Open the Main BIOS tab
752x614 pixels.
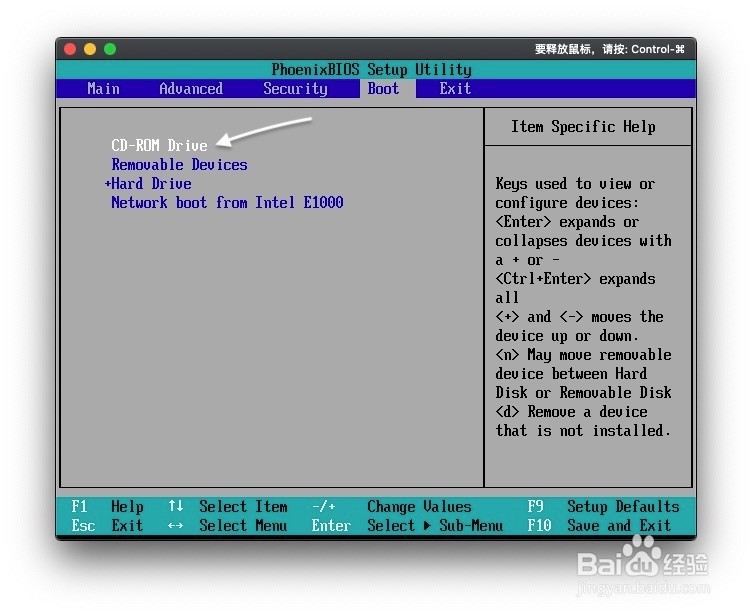[103, 89]
